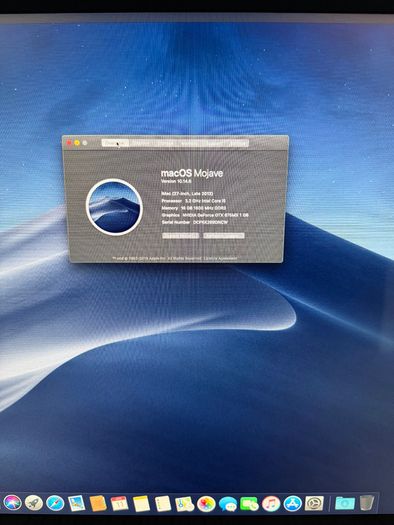Open Siri from the dock

point(12,503)
